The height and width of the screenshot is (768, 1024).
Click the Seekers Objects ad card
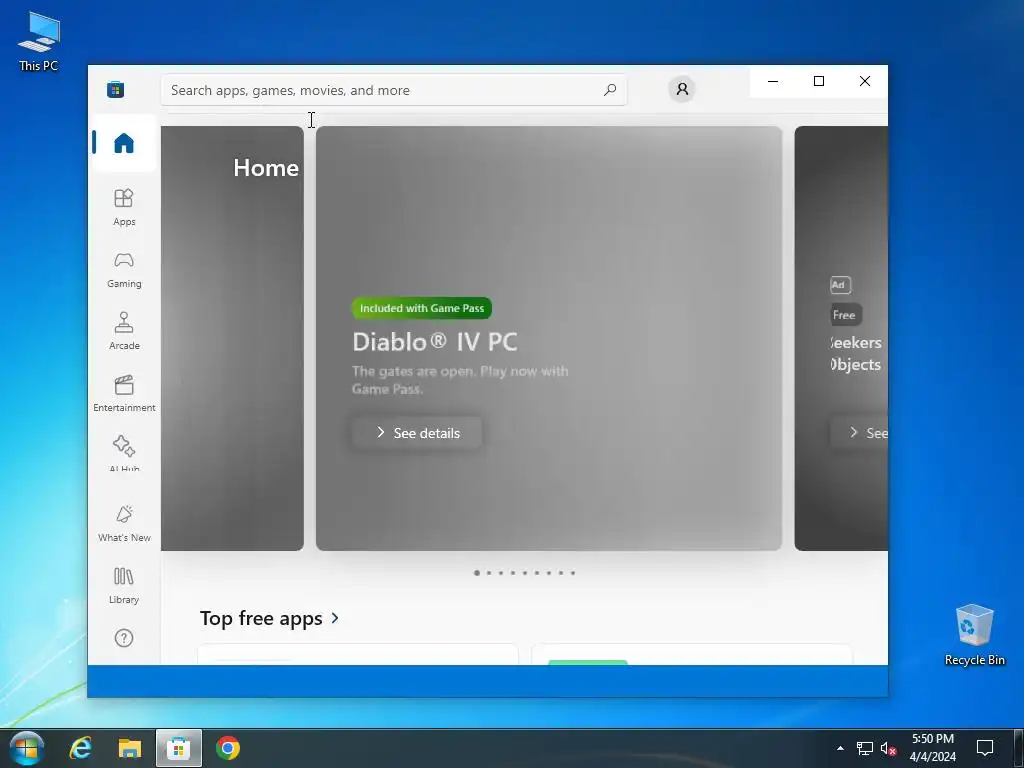point(841,338)
